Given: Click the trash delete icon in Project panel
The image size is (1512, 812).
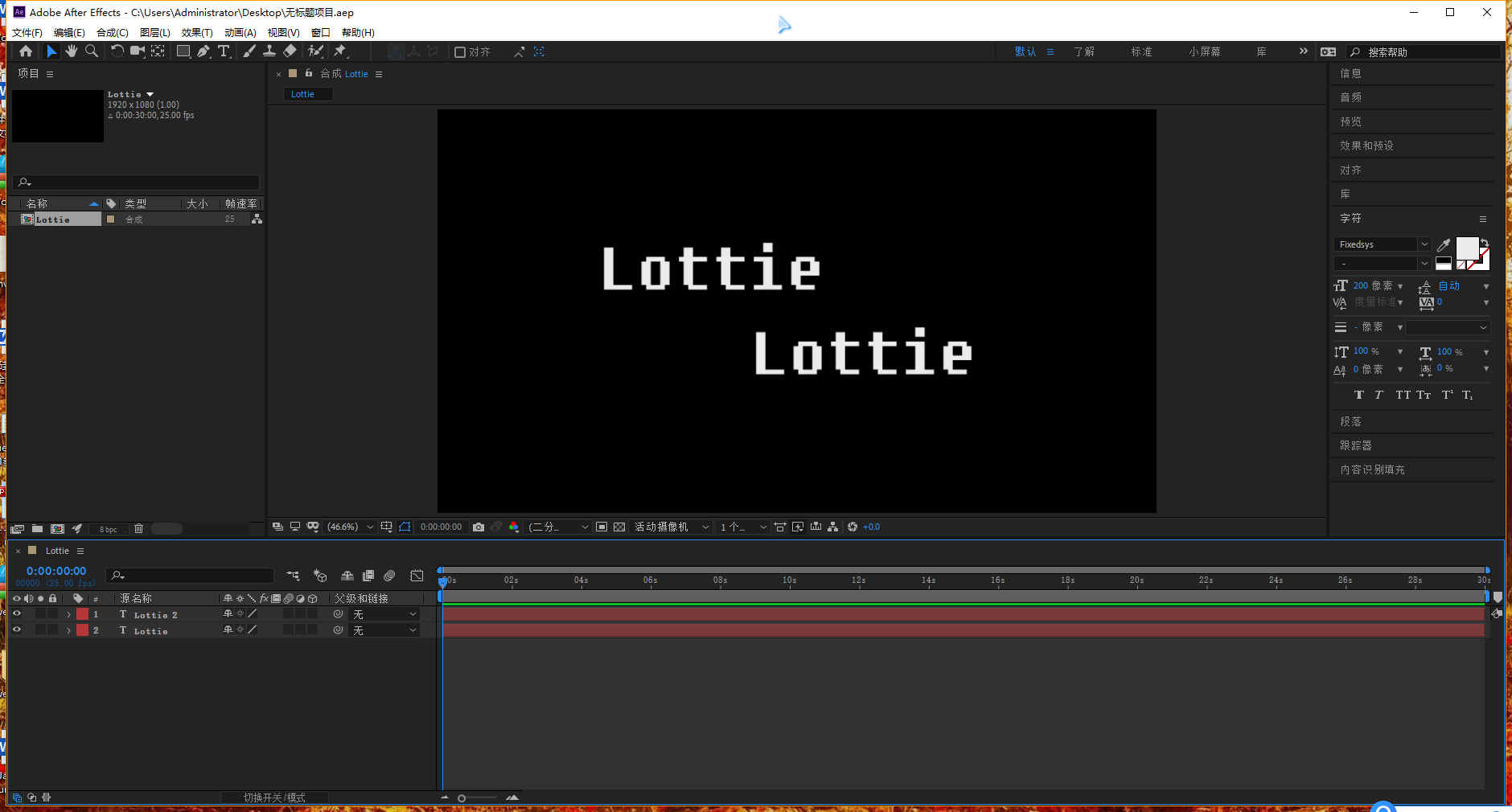Looking at the screenshot, I should point(138,529).
